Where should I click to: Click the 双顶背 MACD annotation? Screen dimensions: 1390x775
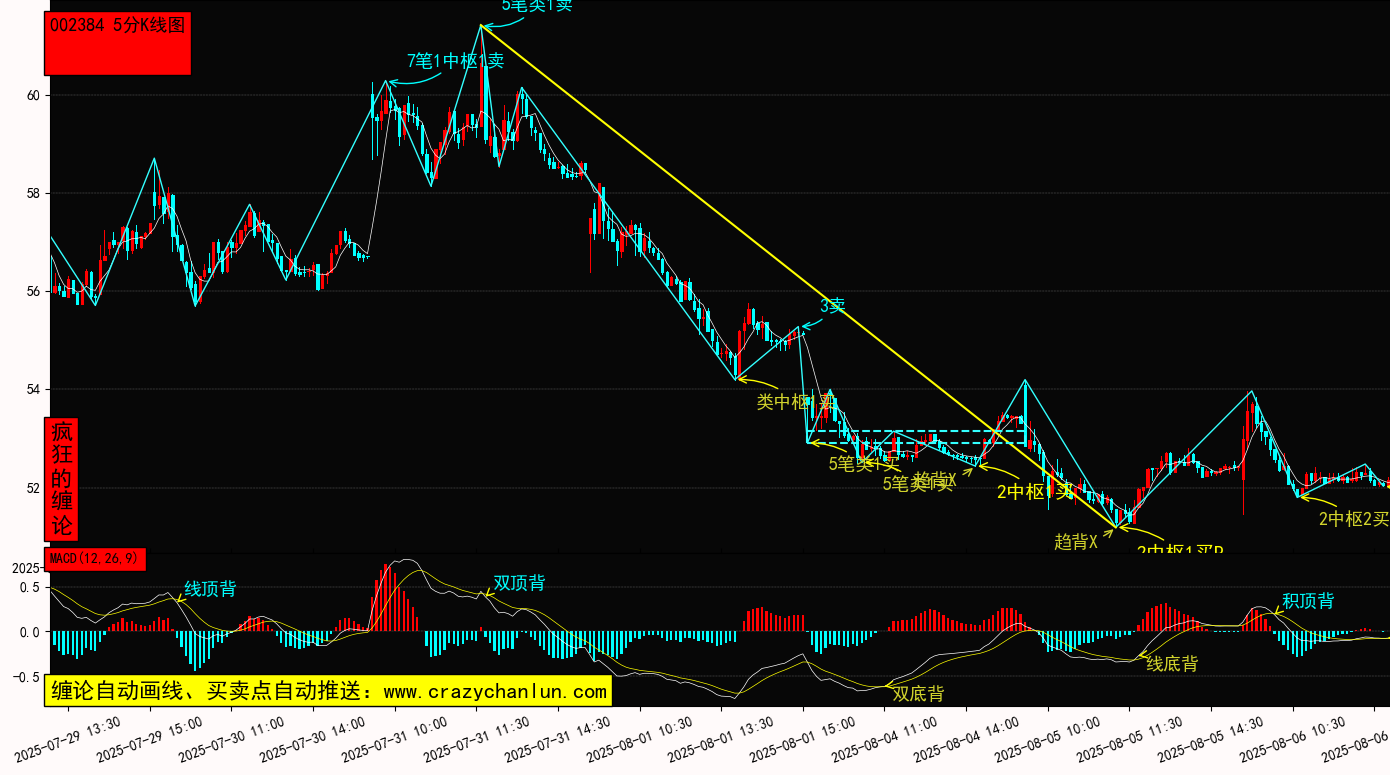(x=519, y=583)
